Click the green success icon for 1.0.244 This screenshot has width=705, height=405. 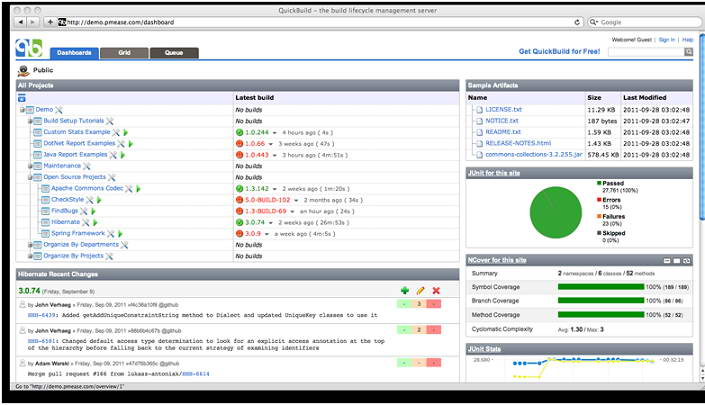tap(239, 132)
